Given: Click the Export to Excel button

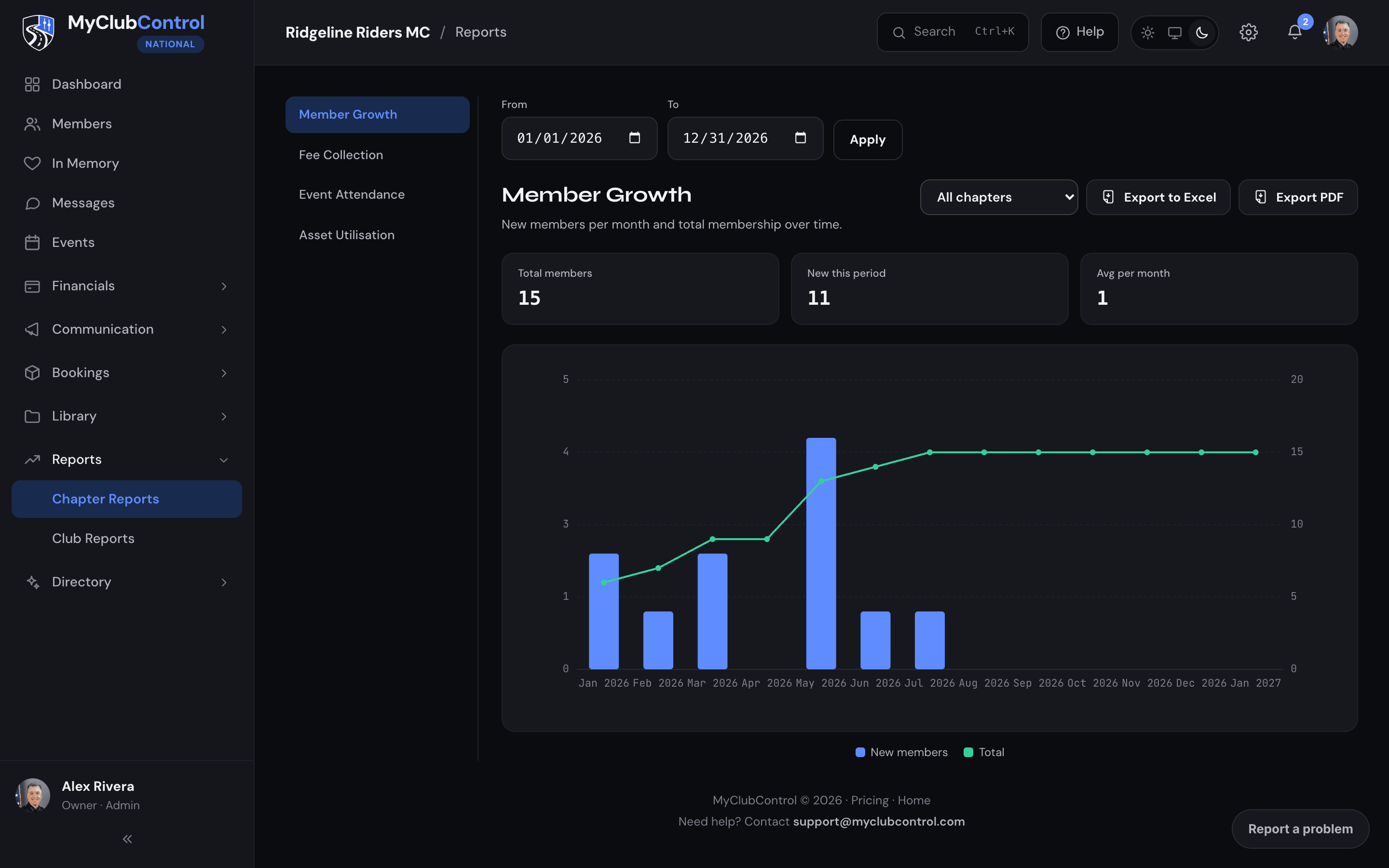Looking at the screenshot, I should click(x=1158, y=198).
